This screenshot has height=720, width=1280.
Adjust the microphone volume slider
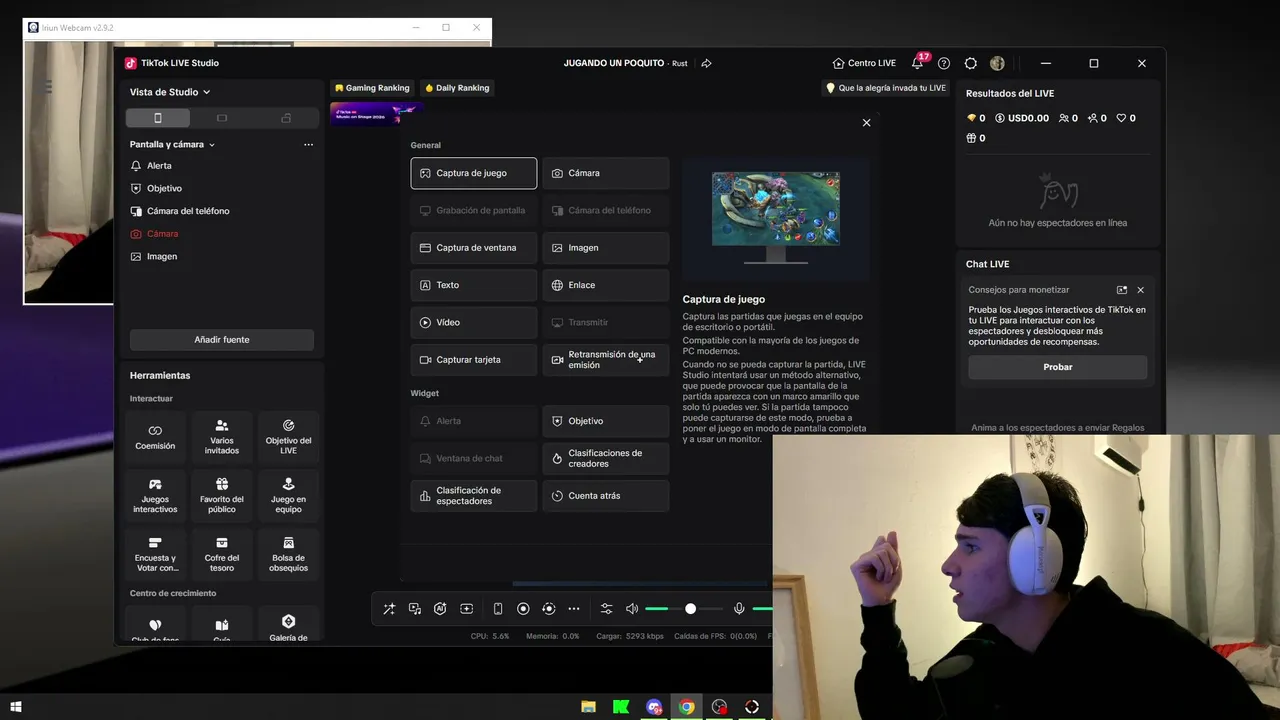click(763, 609)
